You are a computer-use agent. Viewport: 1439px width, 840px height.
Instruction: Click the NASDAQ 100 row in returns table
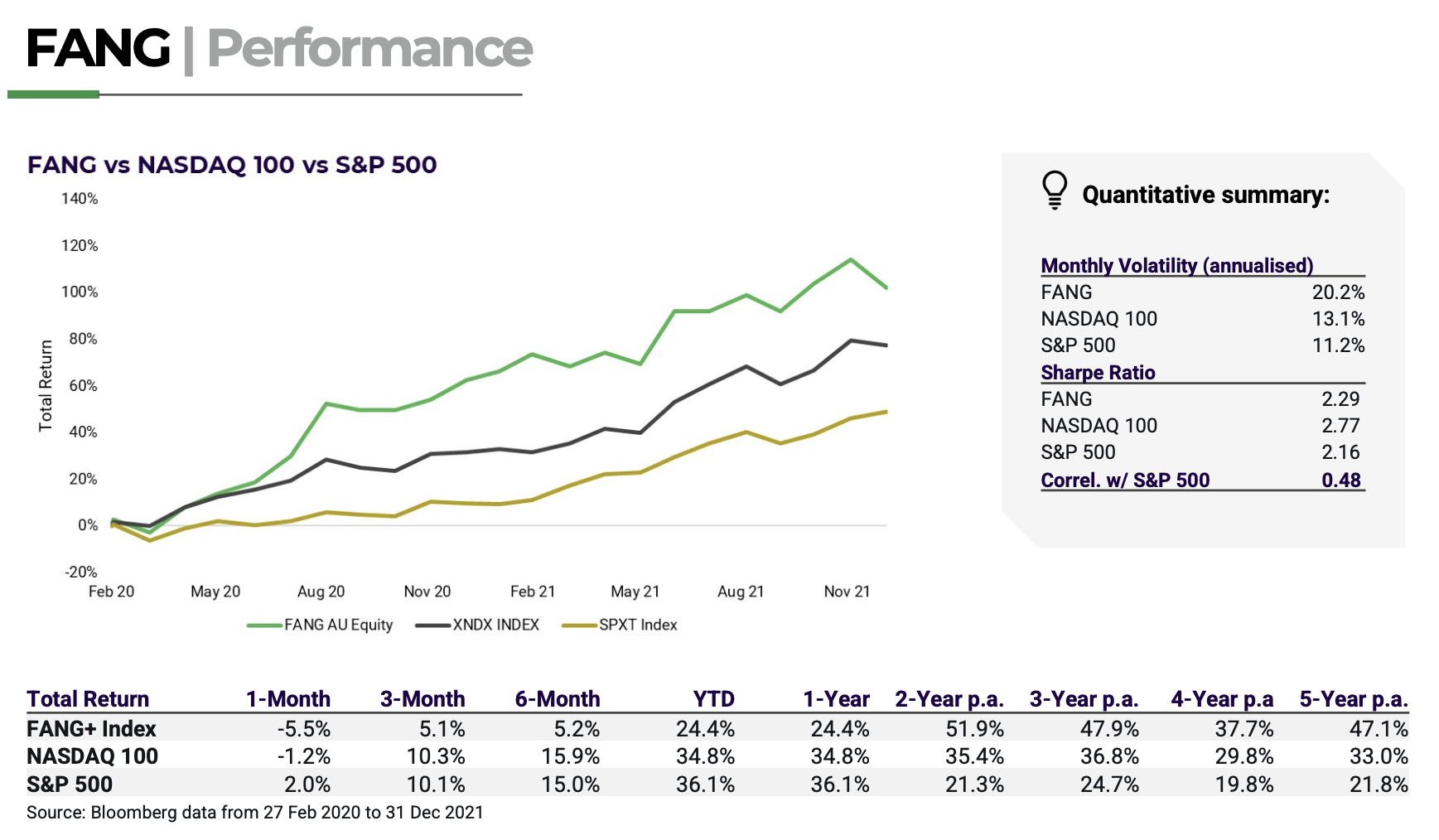coord(92,756)
